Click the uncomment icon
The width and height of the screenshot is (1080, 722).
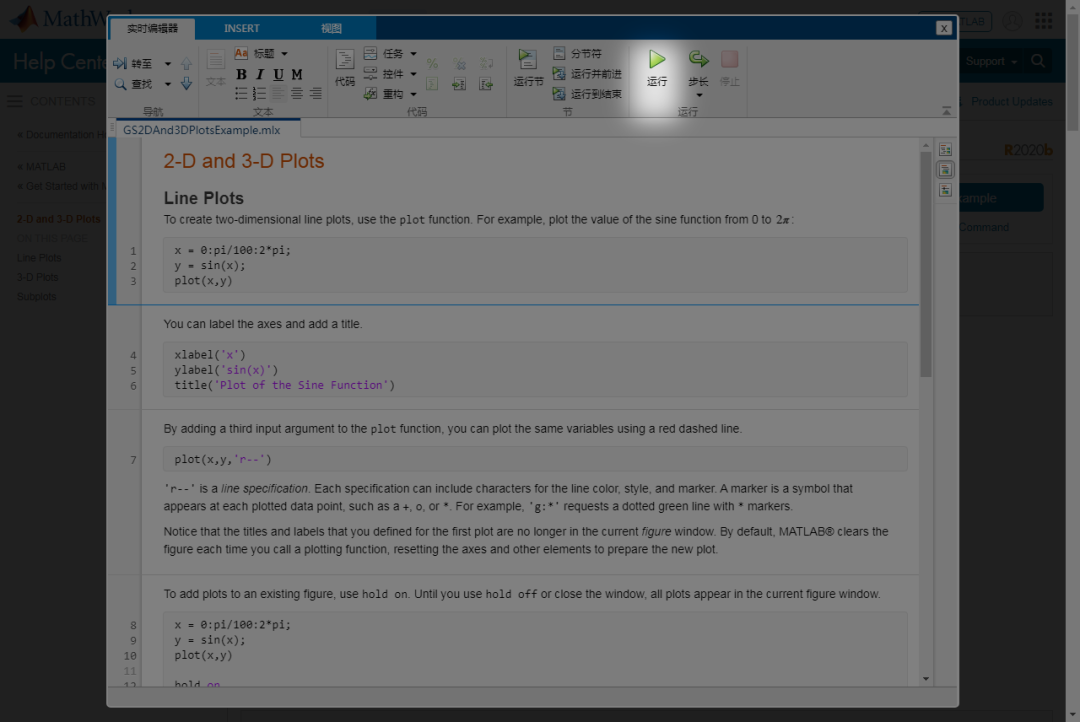pyautogui.click(x=459, y=63)
